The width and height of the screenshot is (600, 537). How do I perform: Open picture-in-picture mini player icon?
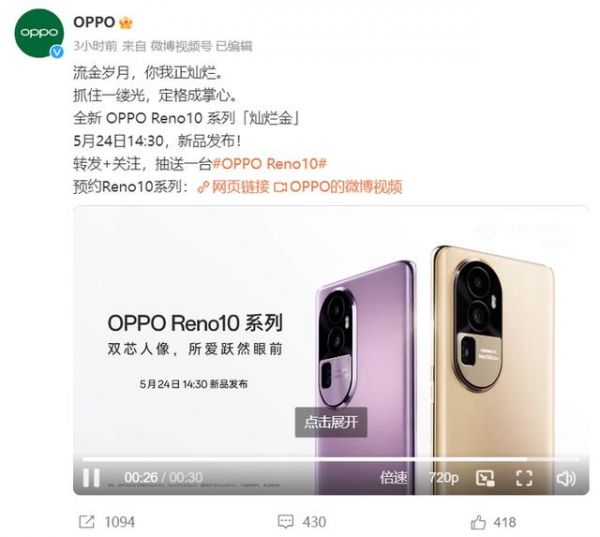tap(485, 478)
